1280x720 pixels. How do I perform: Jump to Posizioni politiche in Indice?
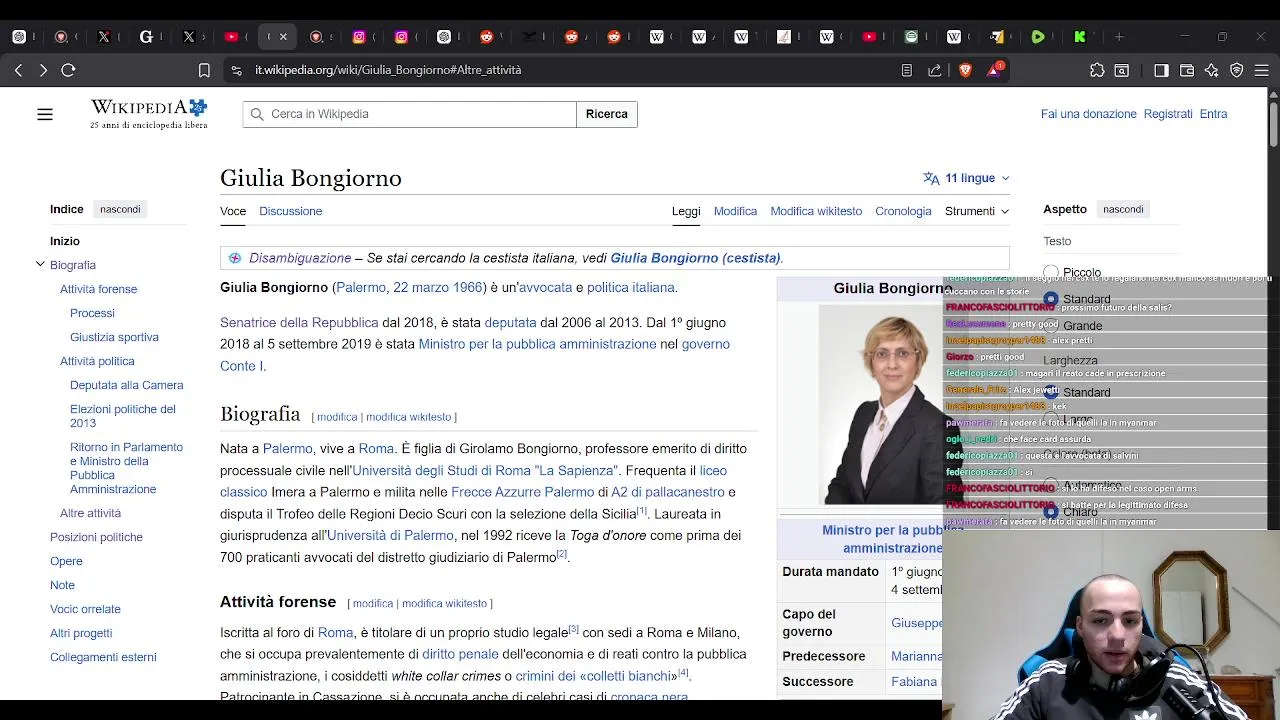point(96,537)
